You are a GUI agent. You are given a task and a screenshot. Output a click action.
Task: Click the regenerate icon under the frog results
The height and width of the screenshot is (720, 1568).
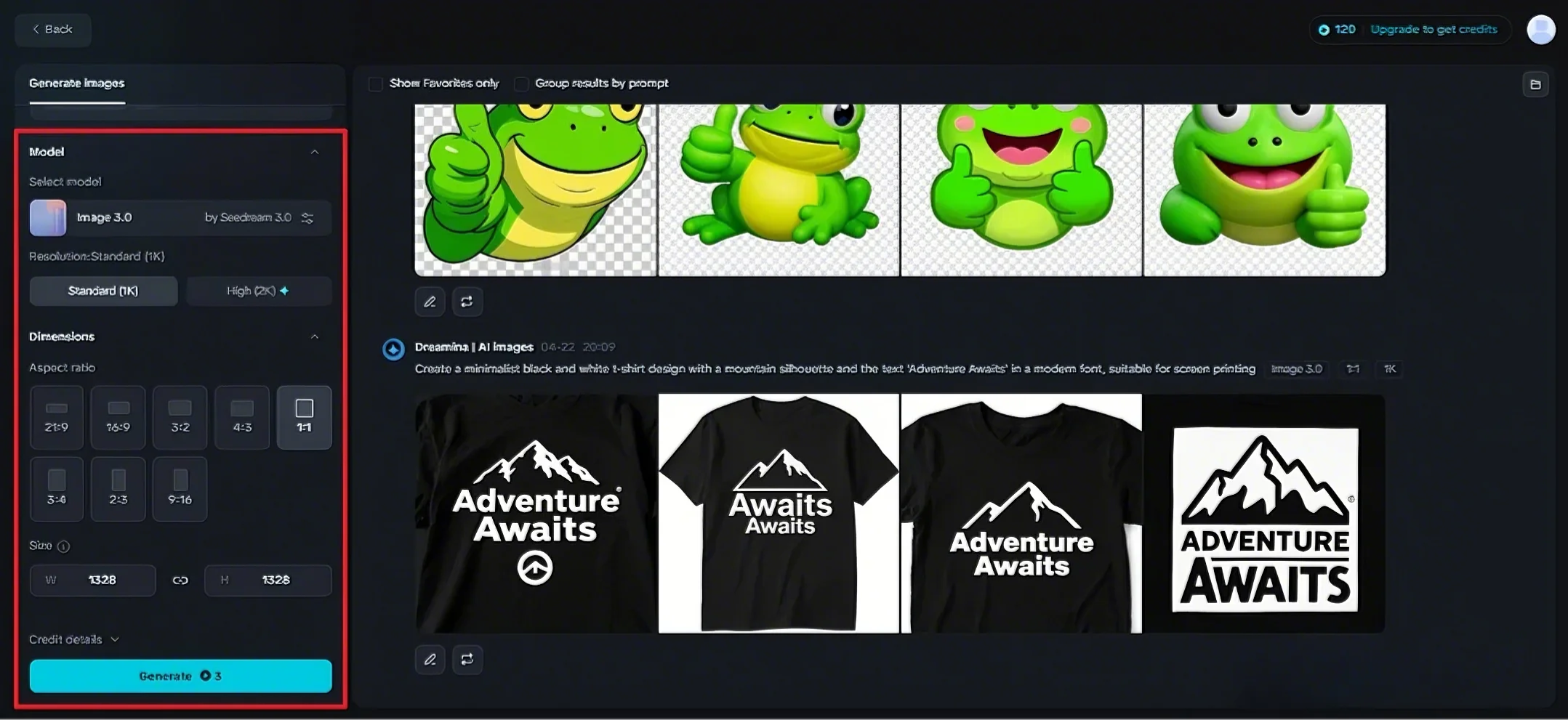[x=467, y=301]
